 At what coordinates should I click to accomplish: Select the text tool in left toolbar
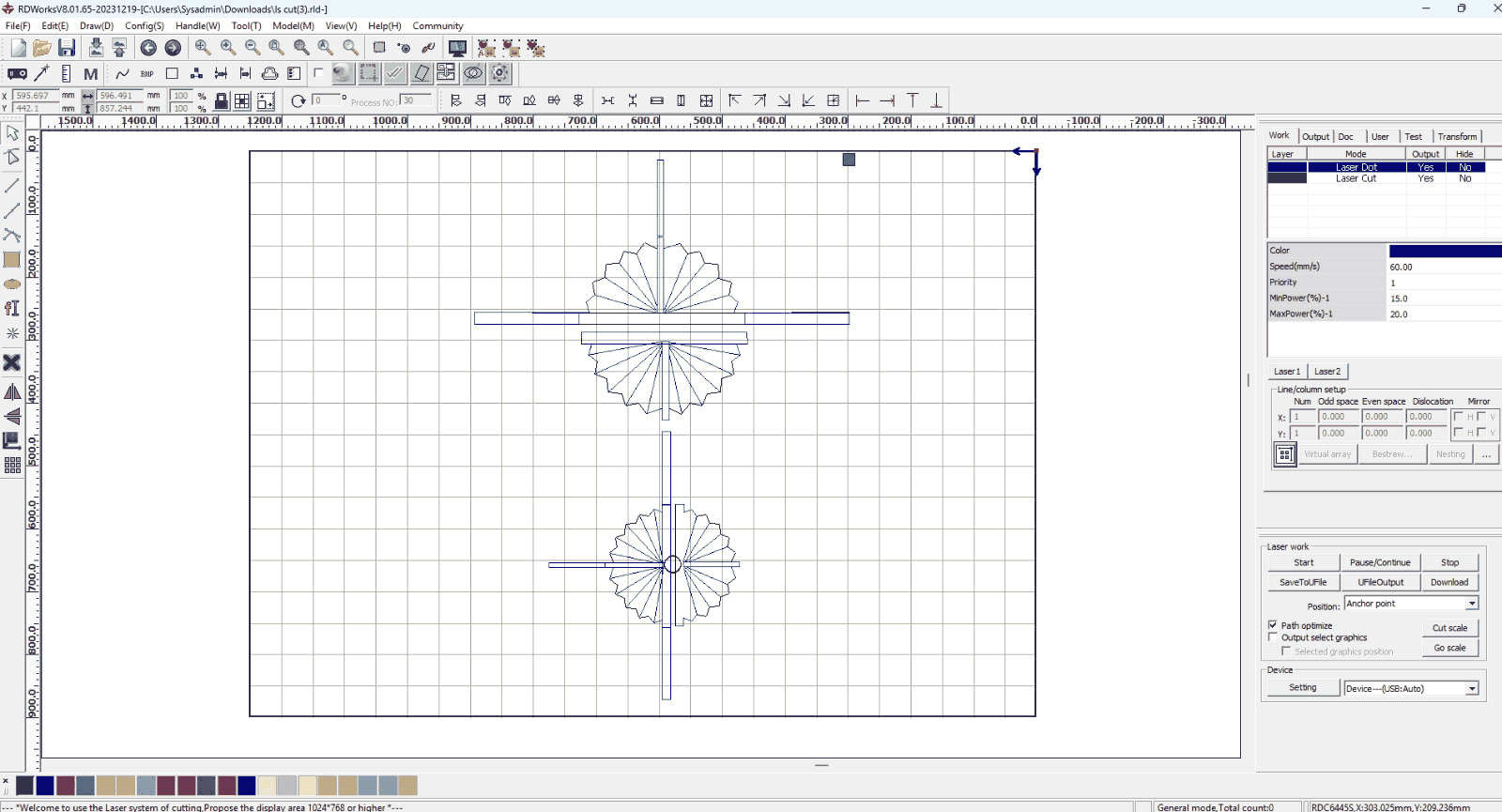12,308
